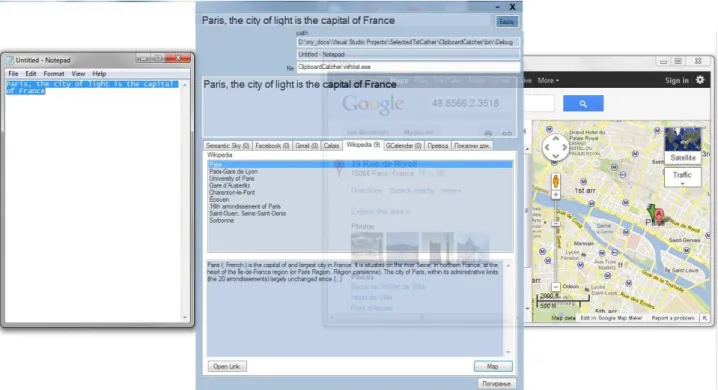Click the Open Link button
This screenshot has width=718, height=390.
(x=227, y=366)
